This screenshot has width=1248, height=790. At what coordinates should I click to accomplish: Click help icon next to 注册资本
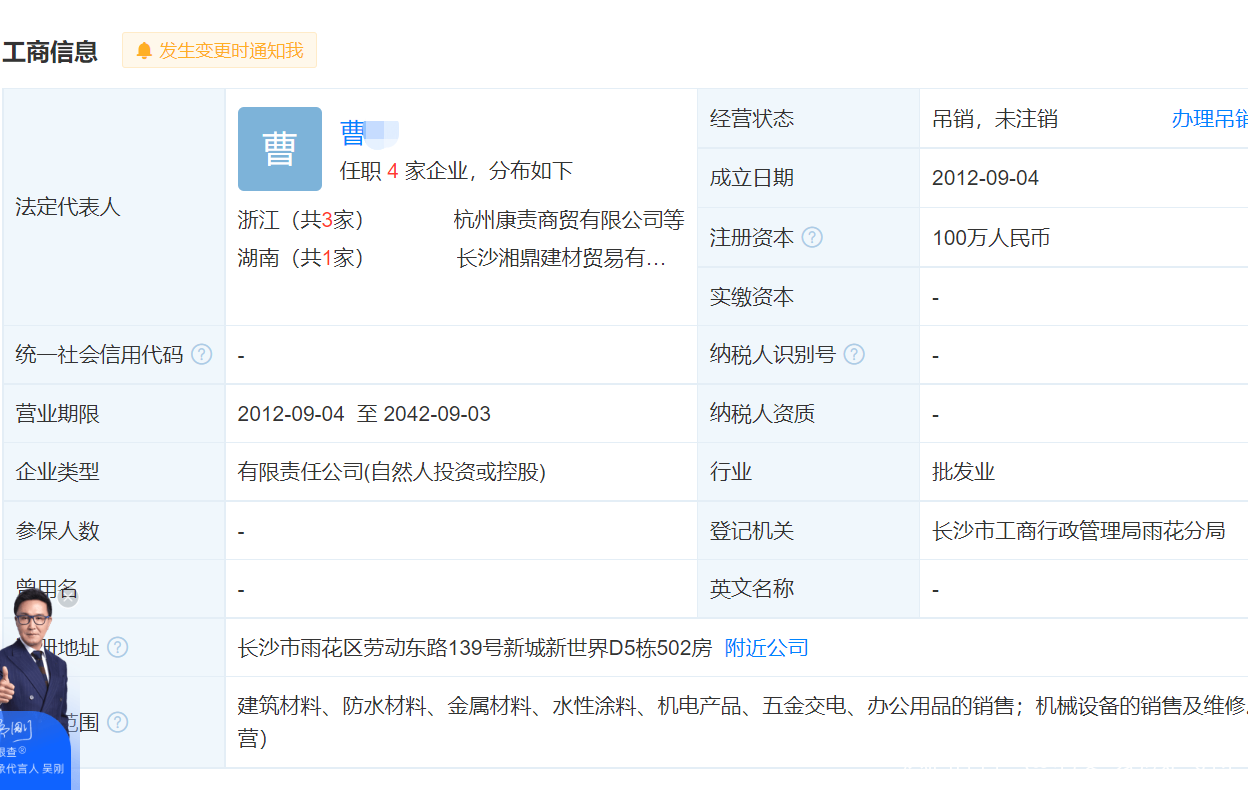pos(812,238)
